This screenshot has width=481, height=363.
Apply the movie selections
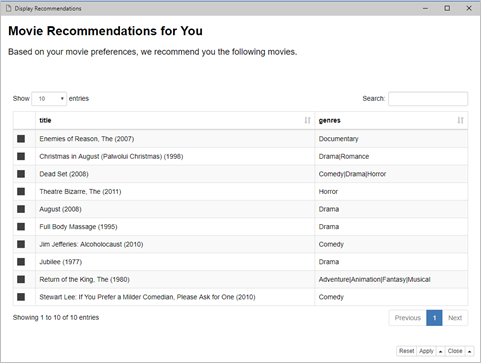(x=426, y=351)
